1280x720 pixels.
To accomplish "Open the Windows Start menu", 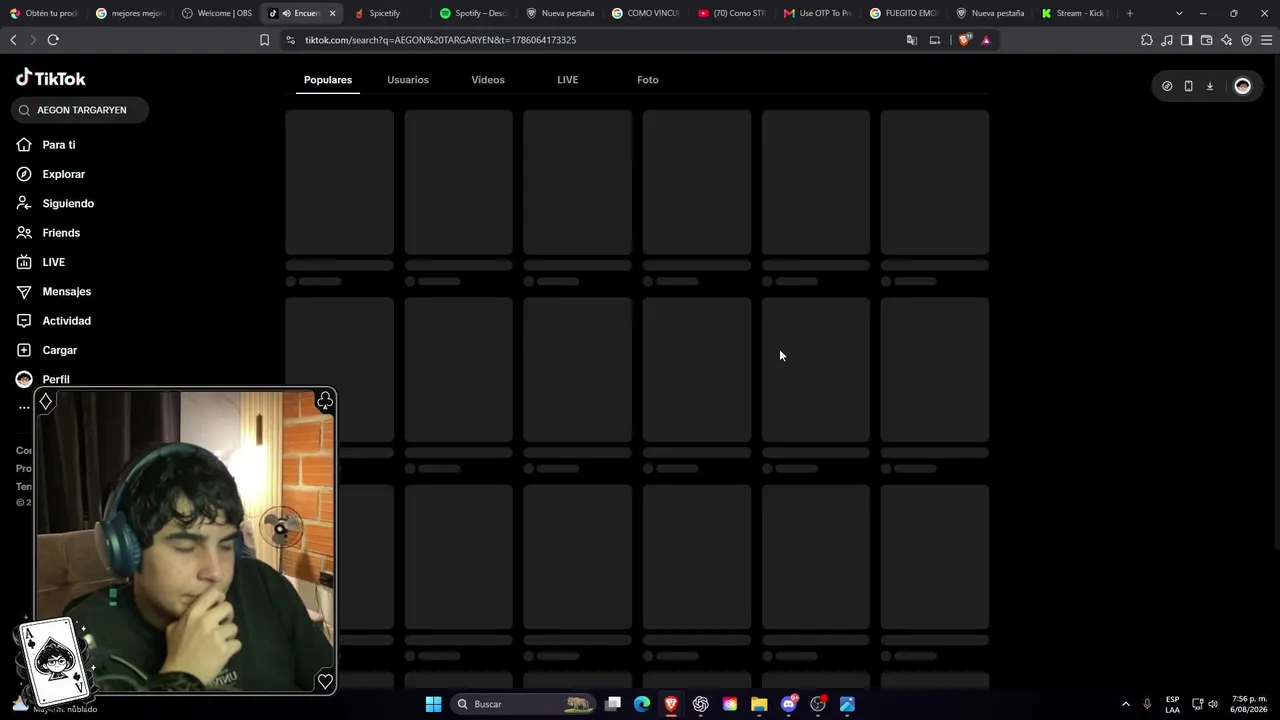I will tap(433, 704).
